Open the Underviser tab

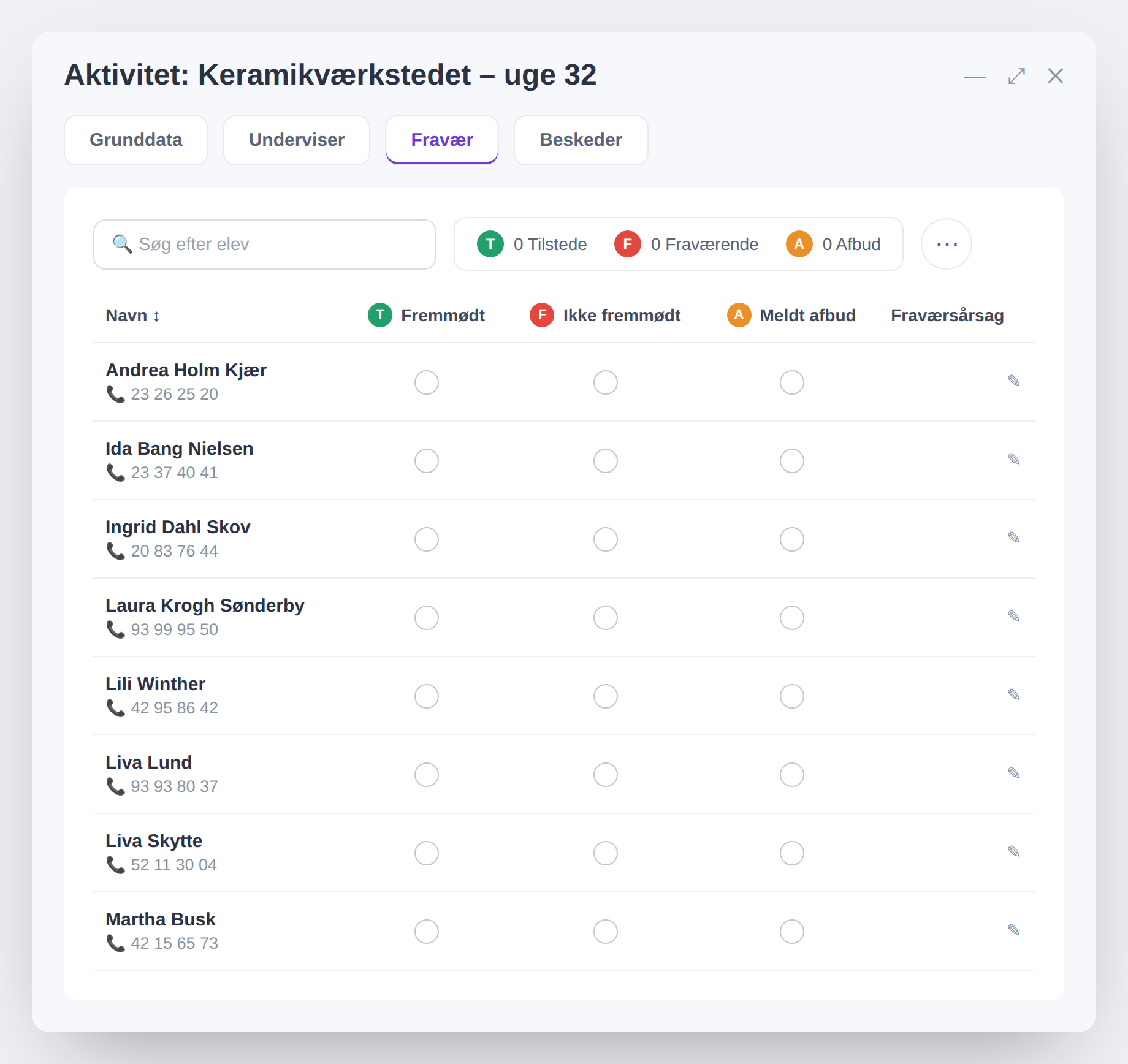(297, 140)
